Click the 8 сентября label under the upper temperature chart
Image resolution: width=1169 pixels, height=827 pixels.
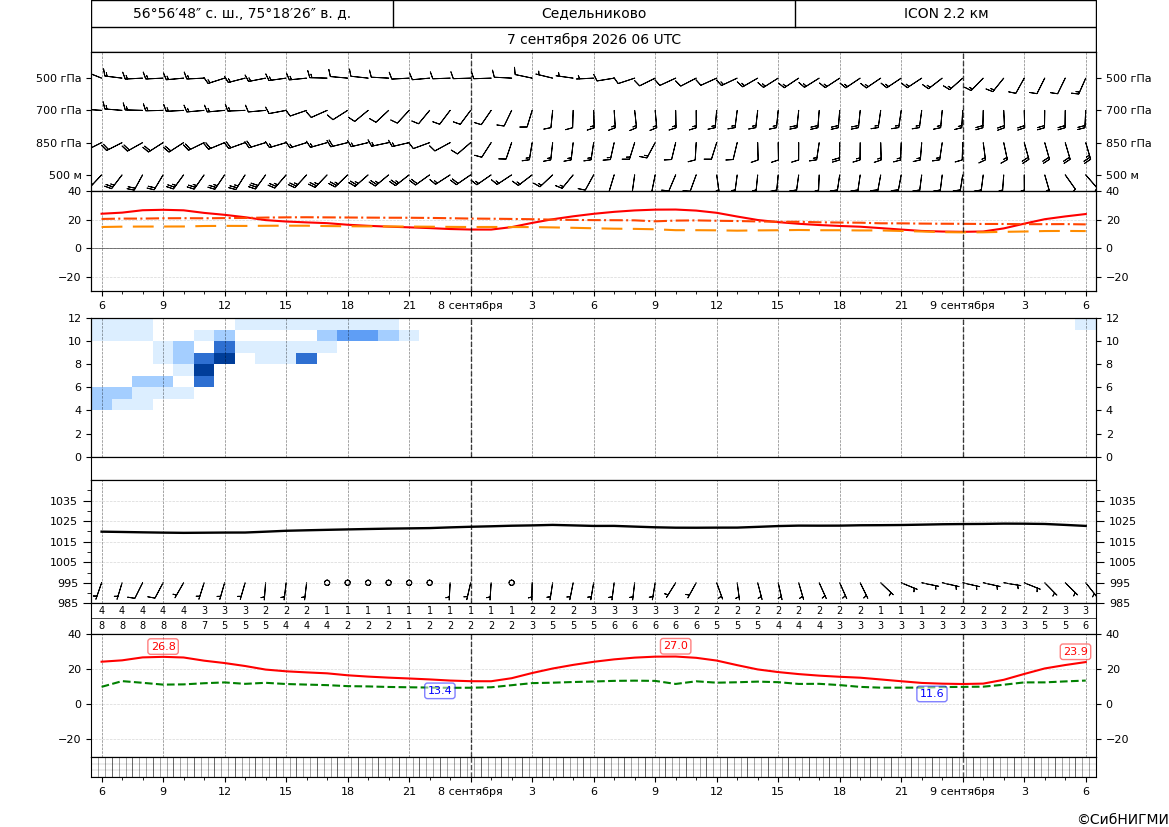click(470, 305)
